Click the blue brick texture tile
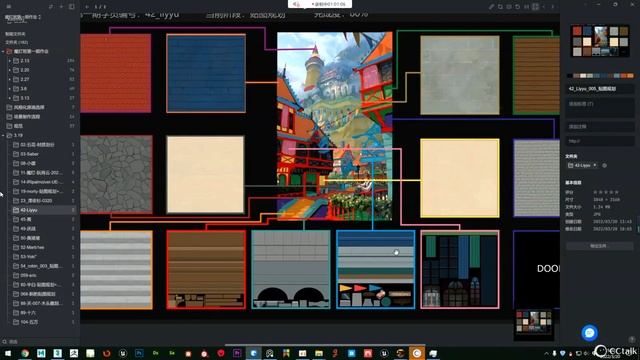Screen dimensions: 640x360 (206, 73)
